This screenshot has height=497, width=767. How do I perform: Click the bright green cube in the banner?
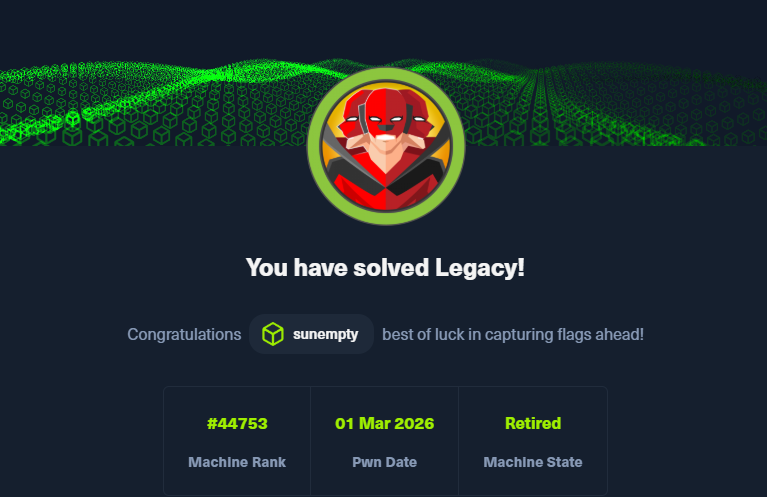(x=73, y=119)
